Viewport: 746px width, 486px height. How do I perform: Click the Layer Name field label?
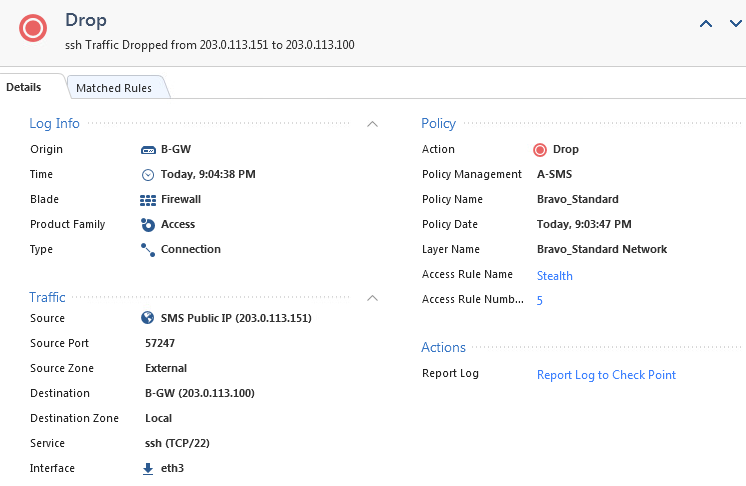(451, 250)
